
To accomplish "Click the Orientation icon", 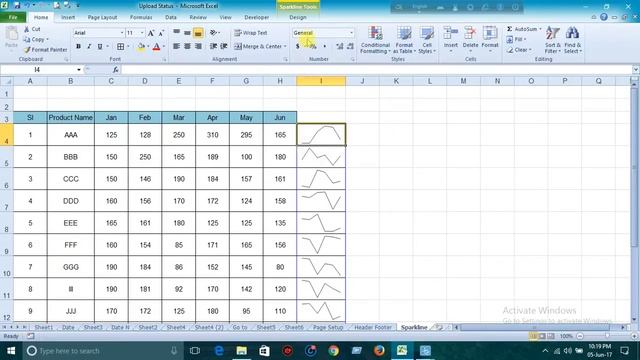I will click(213, 33).
